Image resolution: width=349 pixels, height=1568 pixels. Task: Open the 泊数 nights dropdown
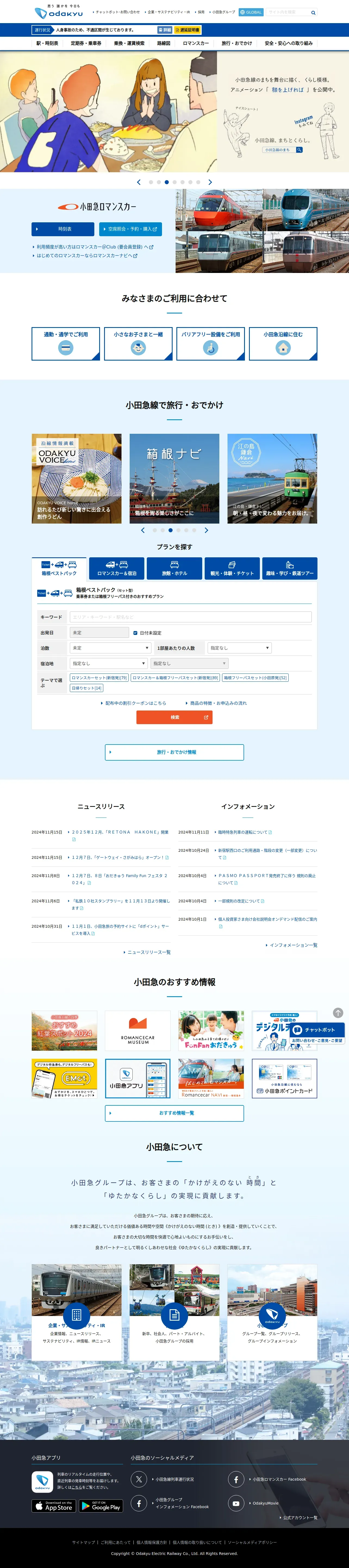pos(110,648)
